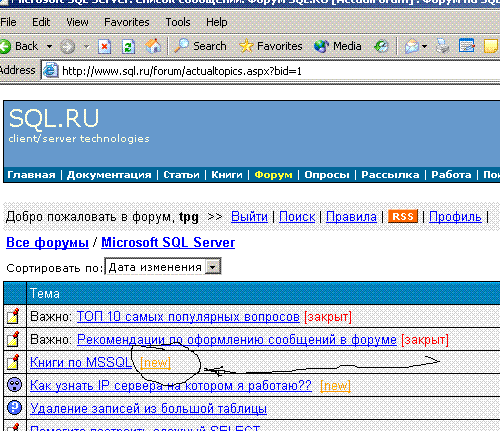Log out via Выйти link
This screenshot has width=500, height=432.
tap(249, 217)
